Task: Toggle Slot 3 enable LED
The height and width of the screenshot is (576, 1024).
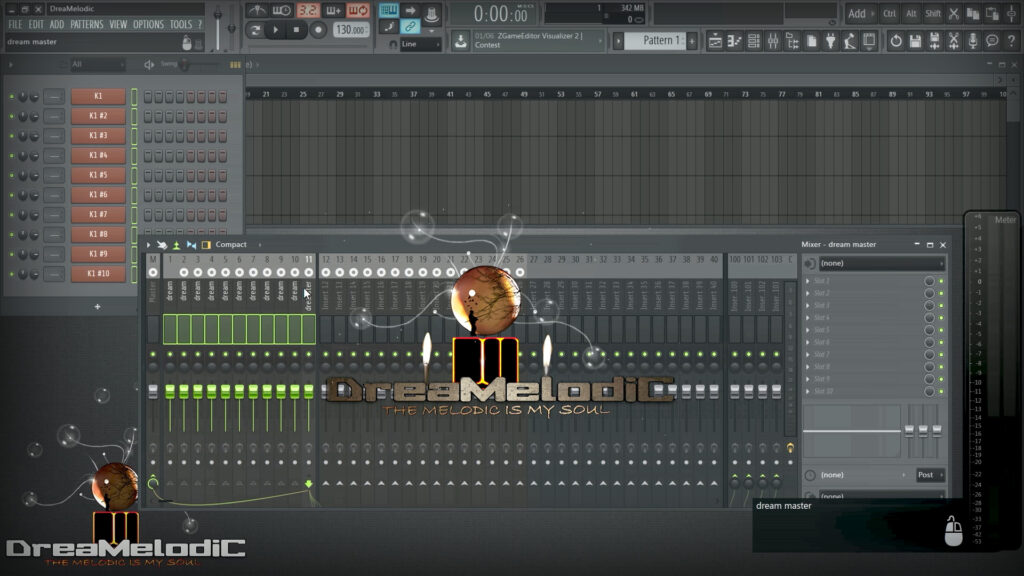Action: coord(941,306)
